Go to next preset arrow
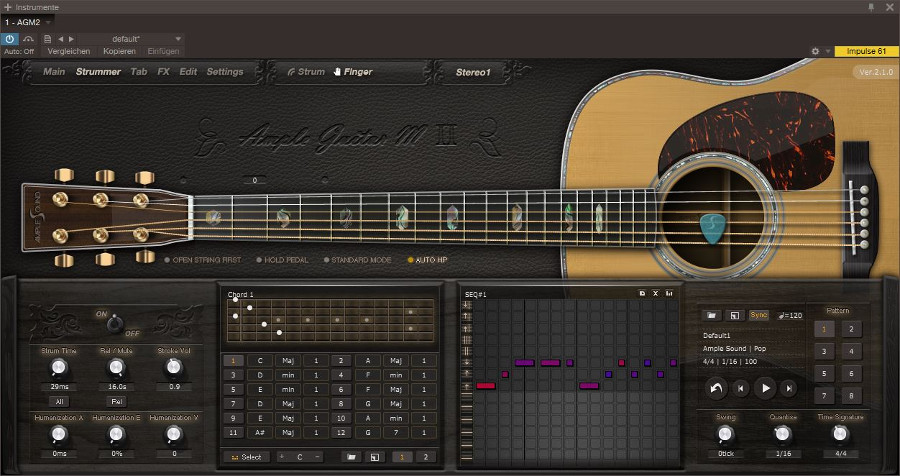Image resolution: width=900 pixels, height=476 pixels. [x=71, y=39]
